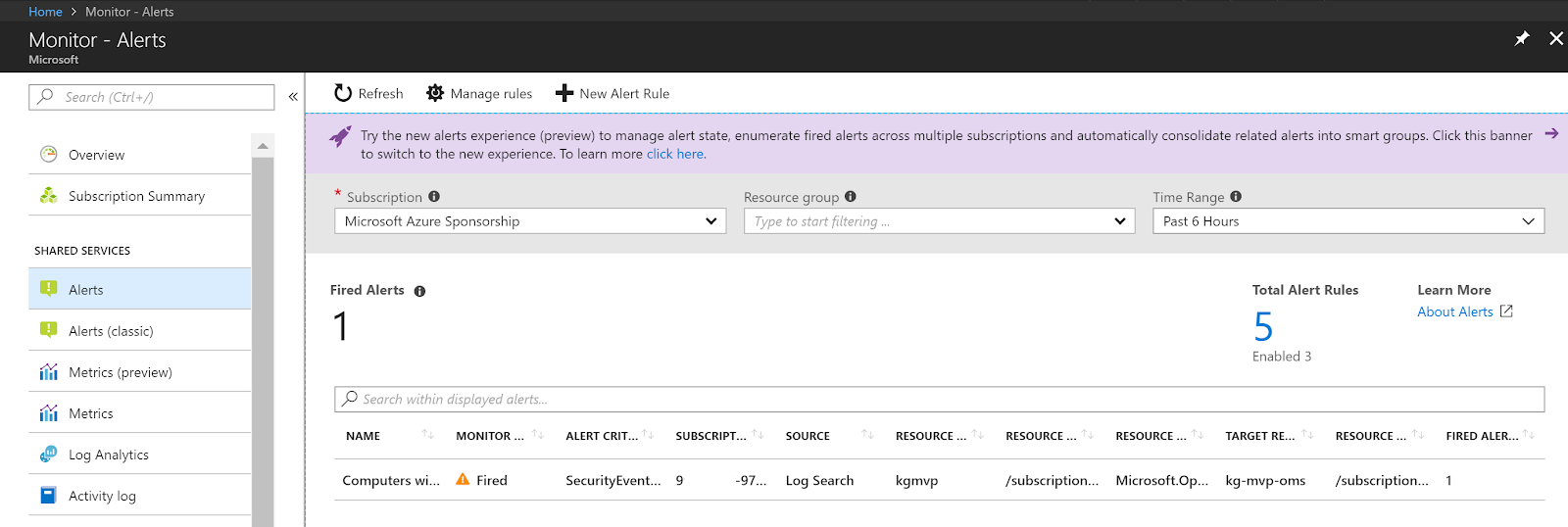Click the Activity log book icon
Image resolution: width=1568 pixels, height=527 pixels.
(48, 495)
